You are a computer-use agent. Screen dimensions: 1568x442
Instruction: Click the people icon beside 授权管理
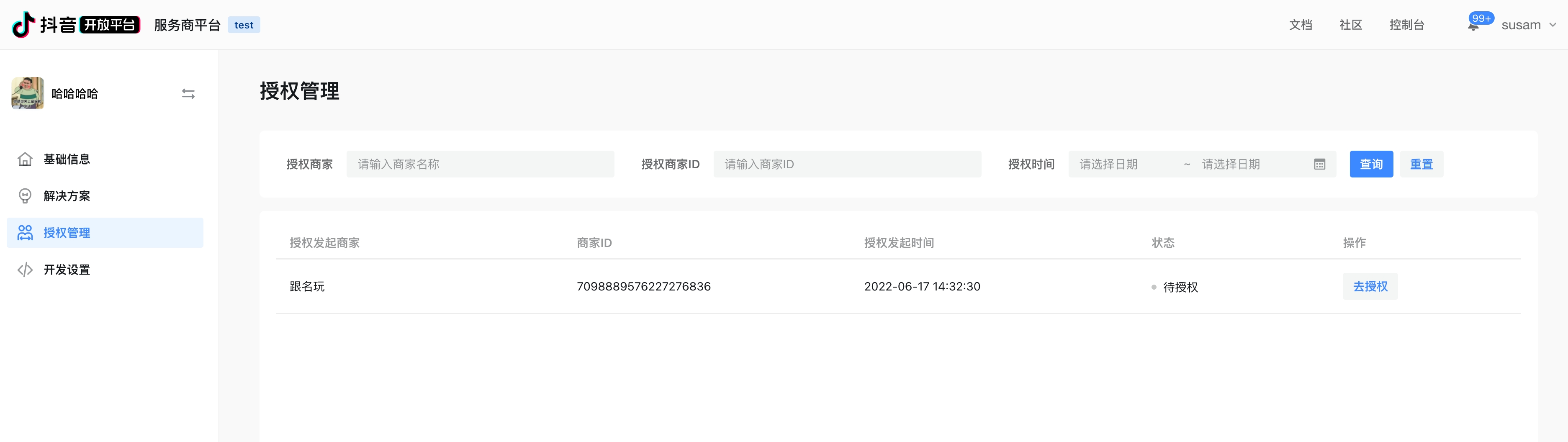25,233
